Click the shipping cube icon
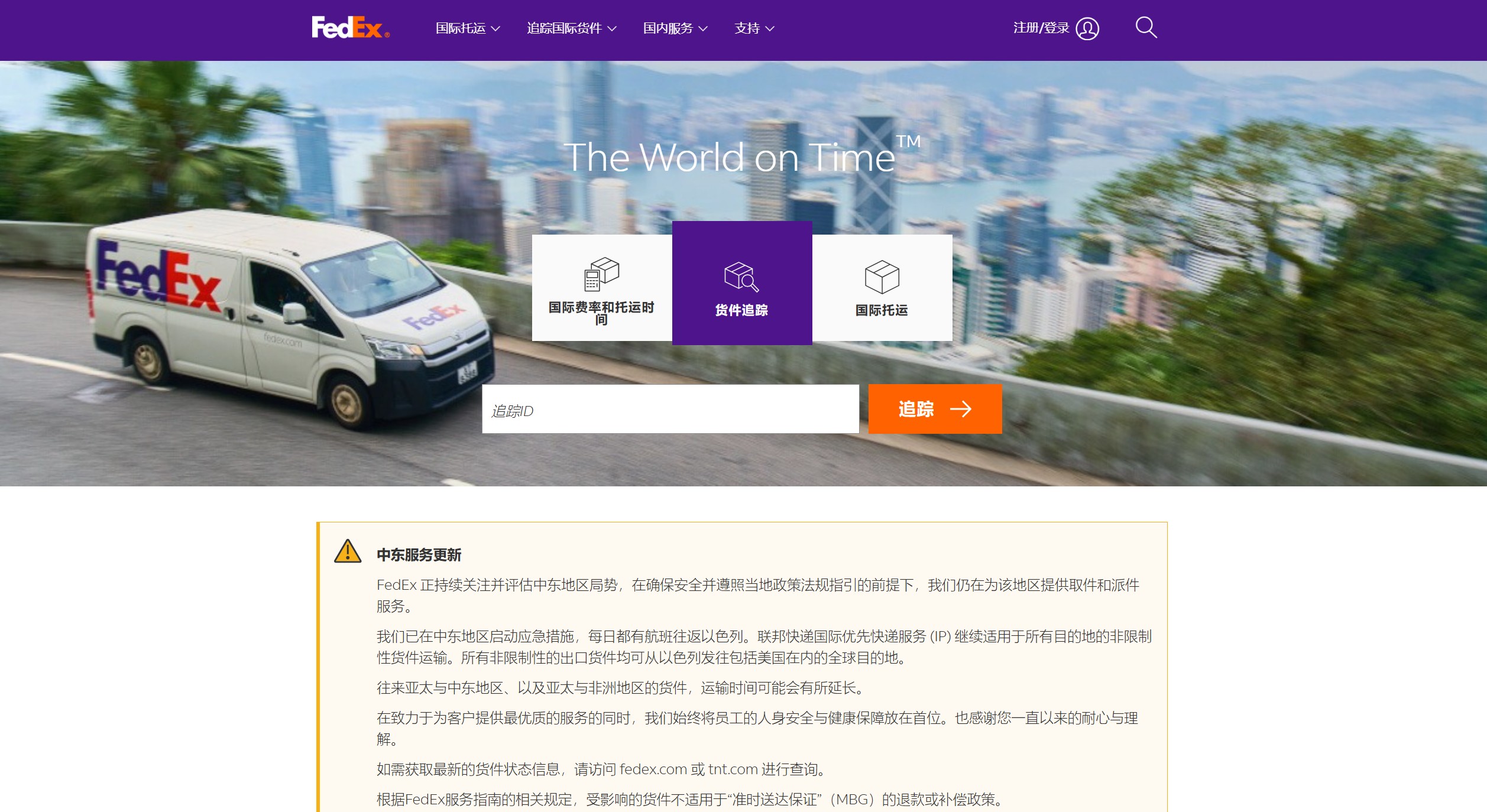This screenshot has width=1487, height=812. [x=882, y=277]
